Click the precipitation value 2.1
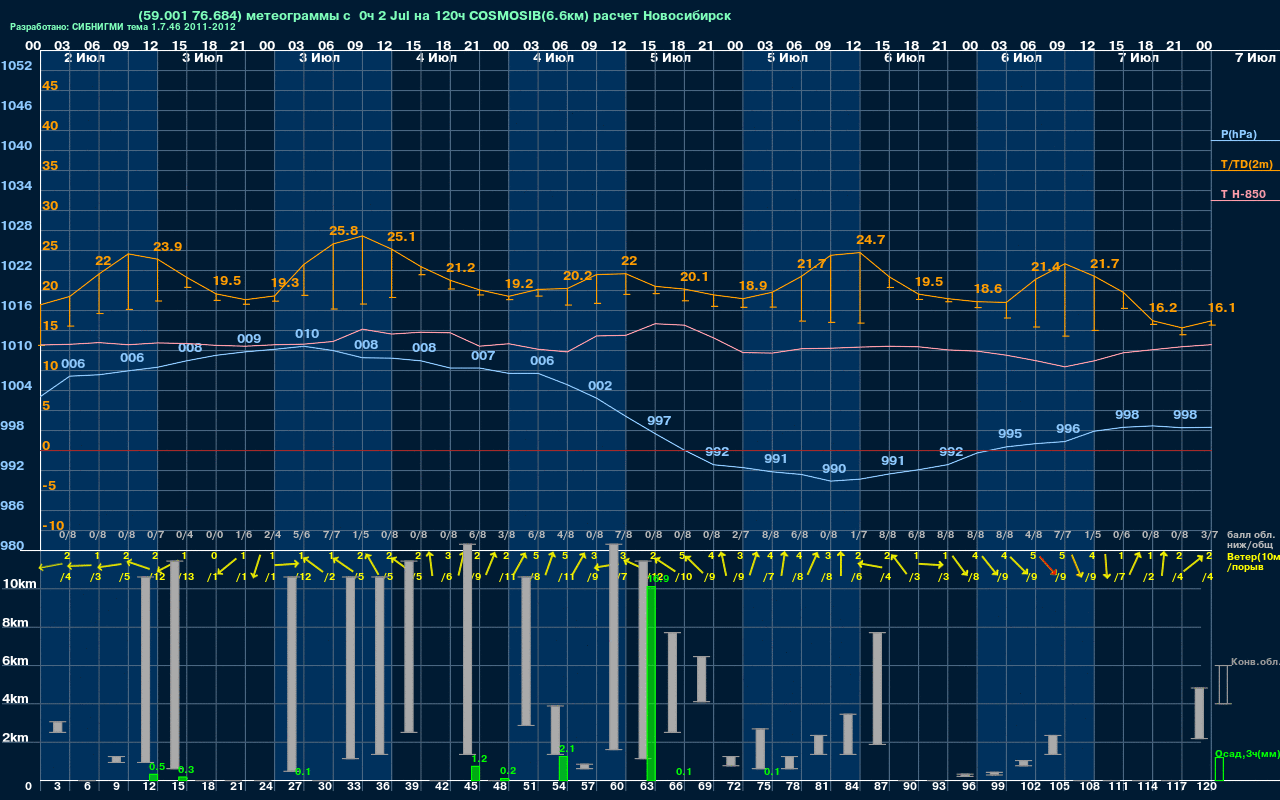Viewport: 1280px width, 800px height. (567, 749)
